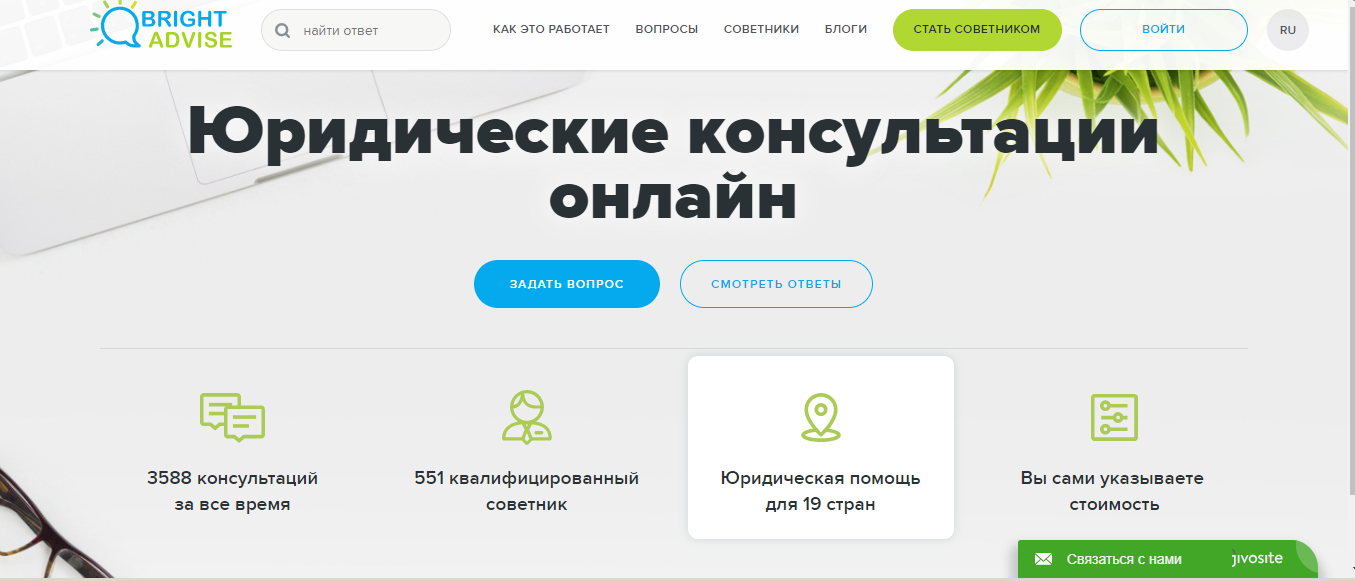Select '3588 консультаций за все время' text
The image size is (1355, 581).
232,491
